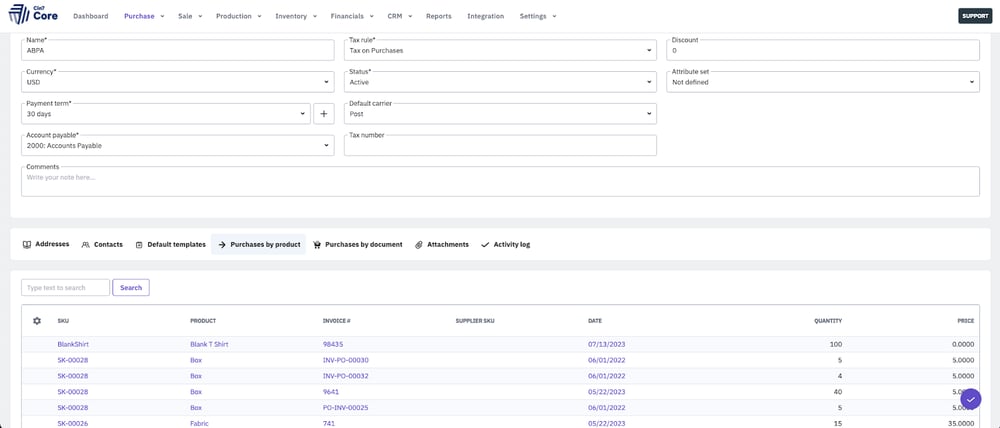The image size is (1000, 428).
Task: Open the SK-00026 SKU link
Action: click(x=73, y=424)
